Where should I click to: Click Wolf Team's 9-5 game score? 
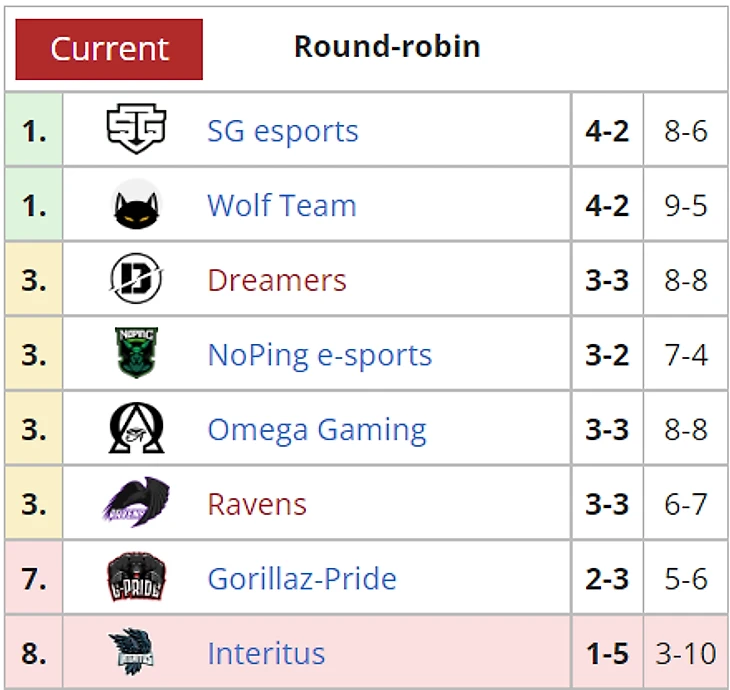[686, 206]
